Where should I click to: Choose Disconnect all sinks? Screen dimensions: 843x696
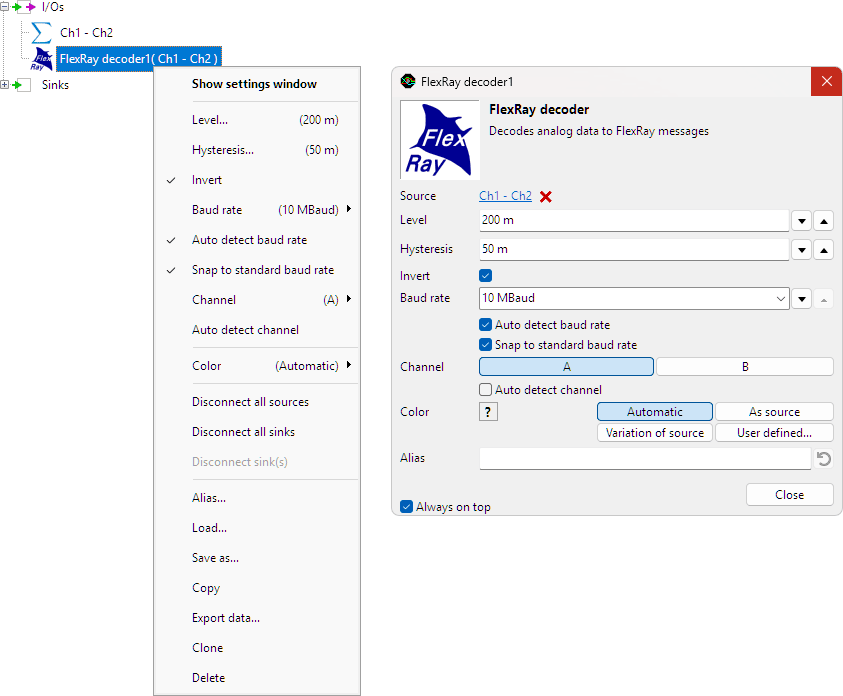coord(257,432)
